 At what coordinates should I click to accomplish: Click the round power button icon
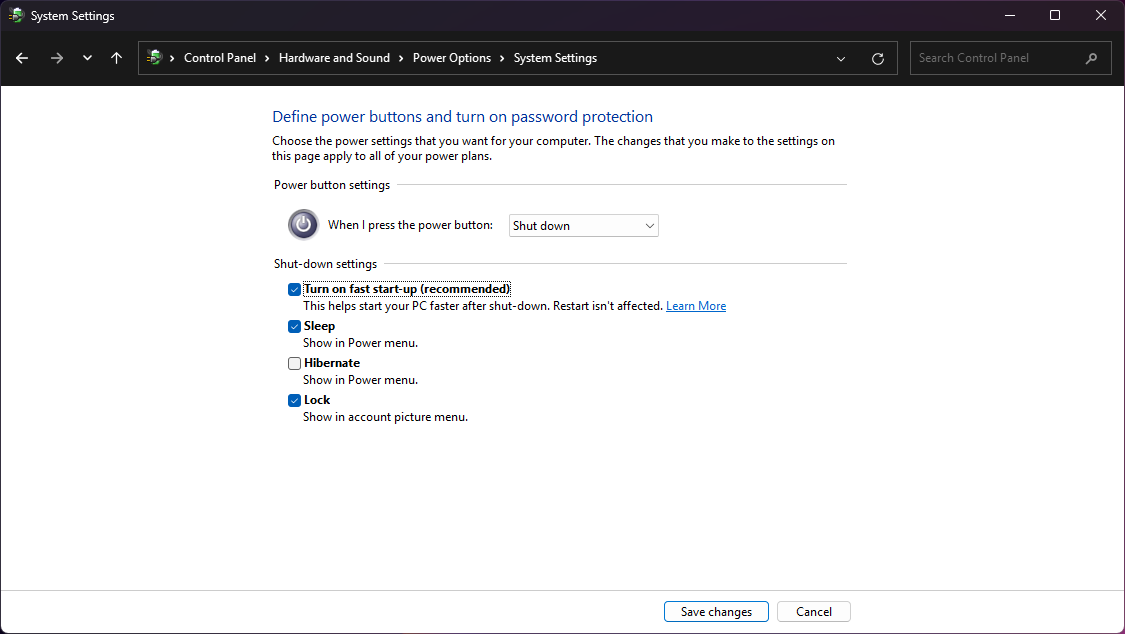click(x=303, y=224)
